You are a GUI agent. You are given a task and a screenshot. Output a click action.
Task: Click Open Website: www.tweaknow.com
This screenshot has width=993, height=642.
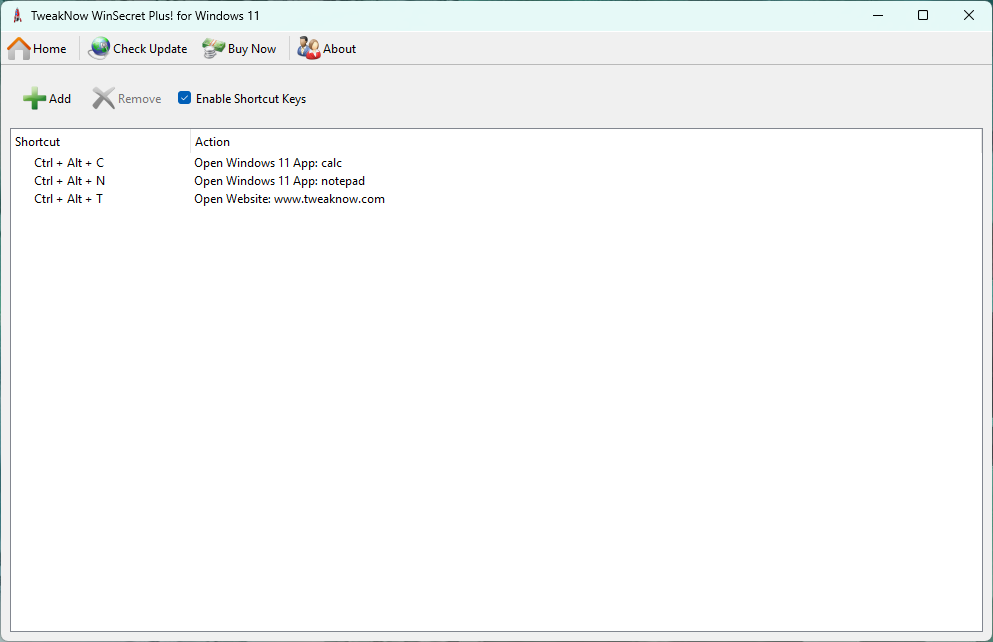289,199
